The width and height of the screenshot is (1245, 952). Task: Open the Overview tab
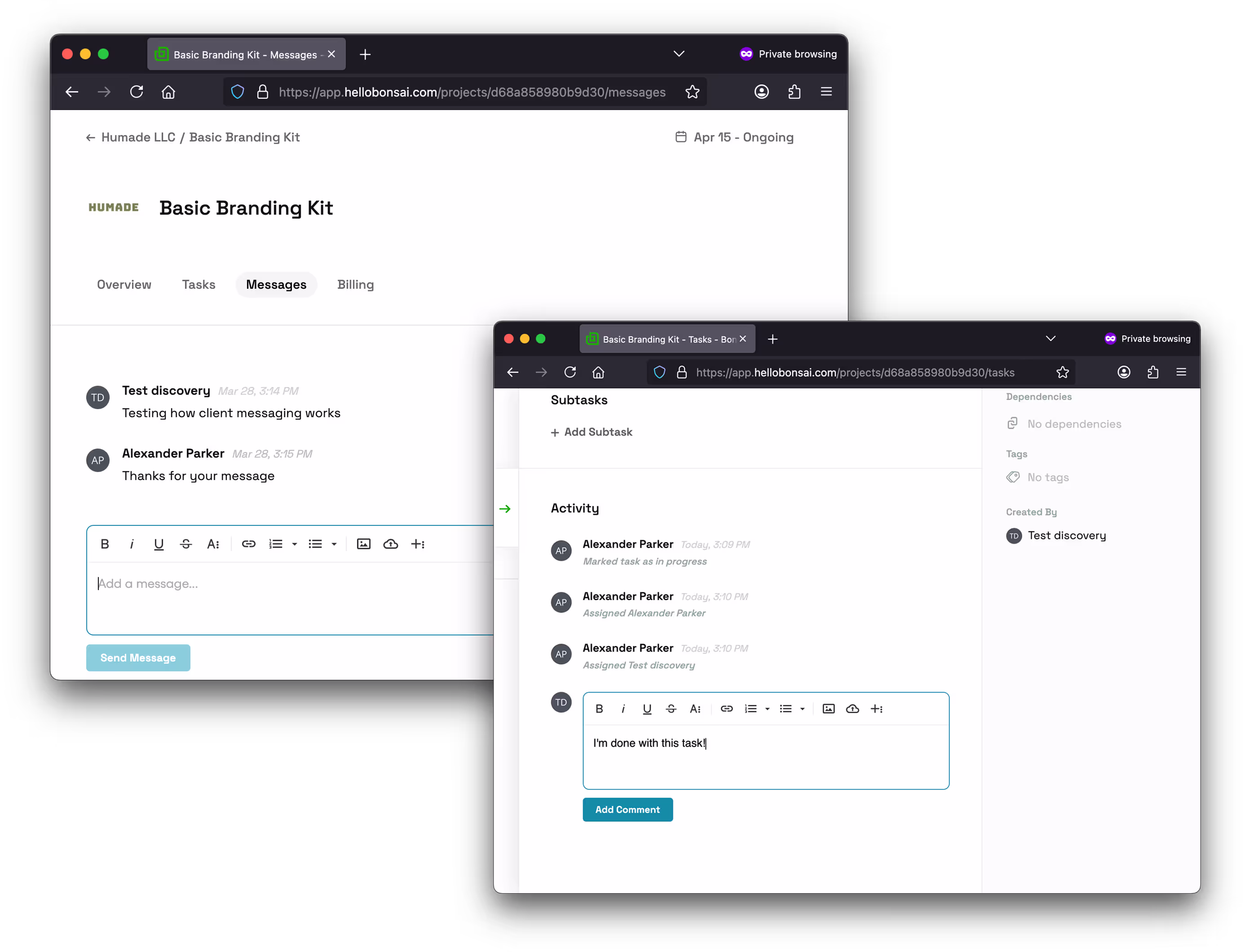pos(124,284)
